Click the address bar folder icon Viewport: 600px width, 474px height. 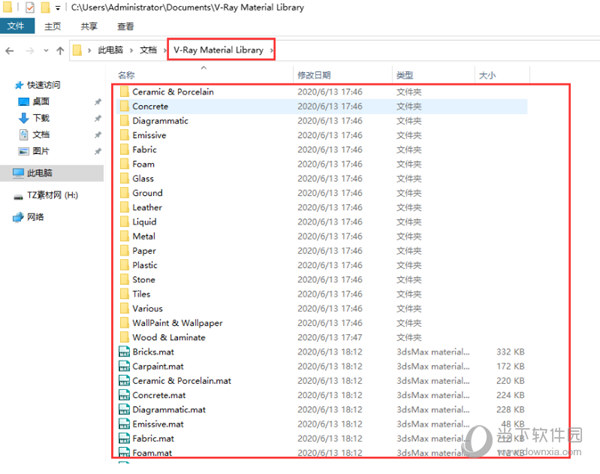(77, 50)
